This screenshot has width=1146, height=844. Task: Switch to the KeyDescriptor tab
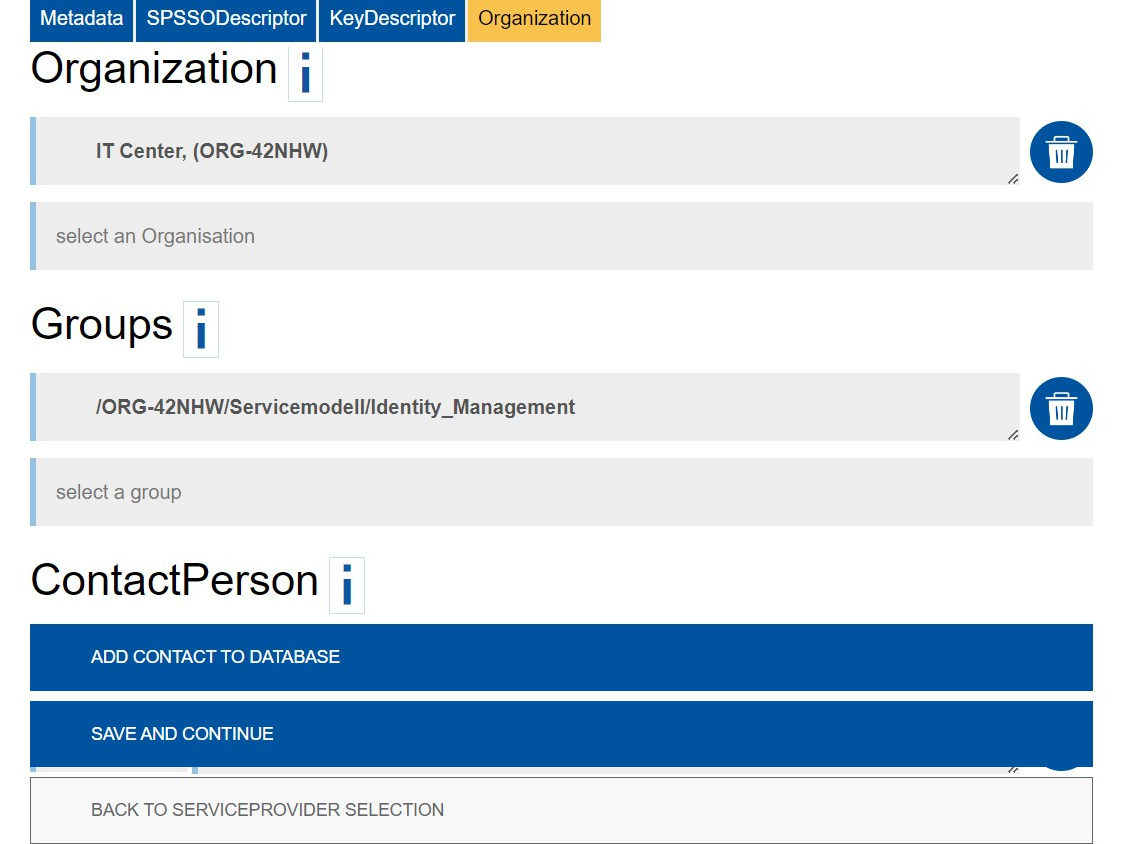(391, 19)
